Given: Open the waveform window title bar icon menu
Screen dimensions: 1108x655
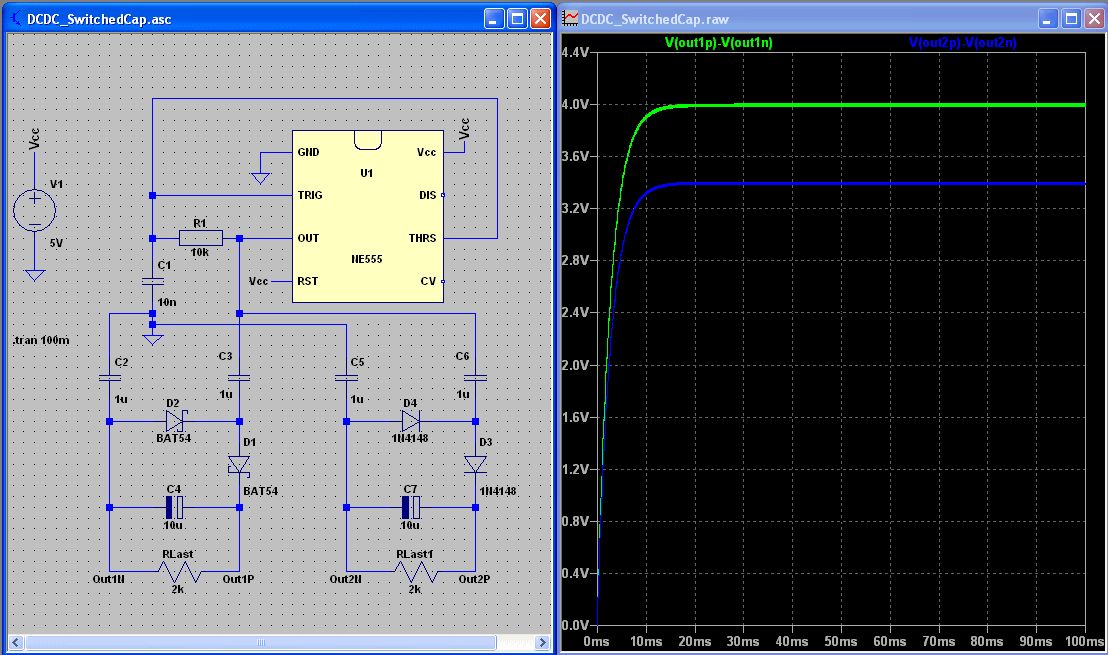Looking at the screenshot, I should click(x=571, y=18).
